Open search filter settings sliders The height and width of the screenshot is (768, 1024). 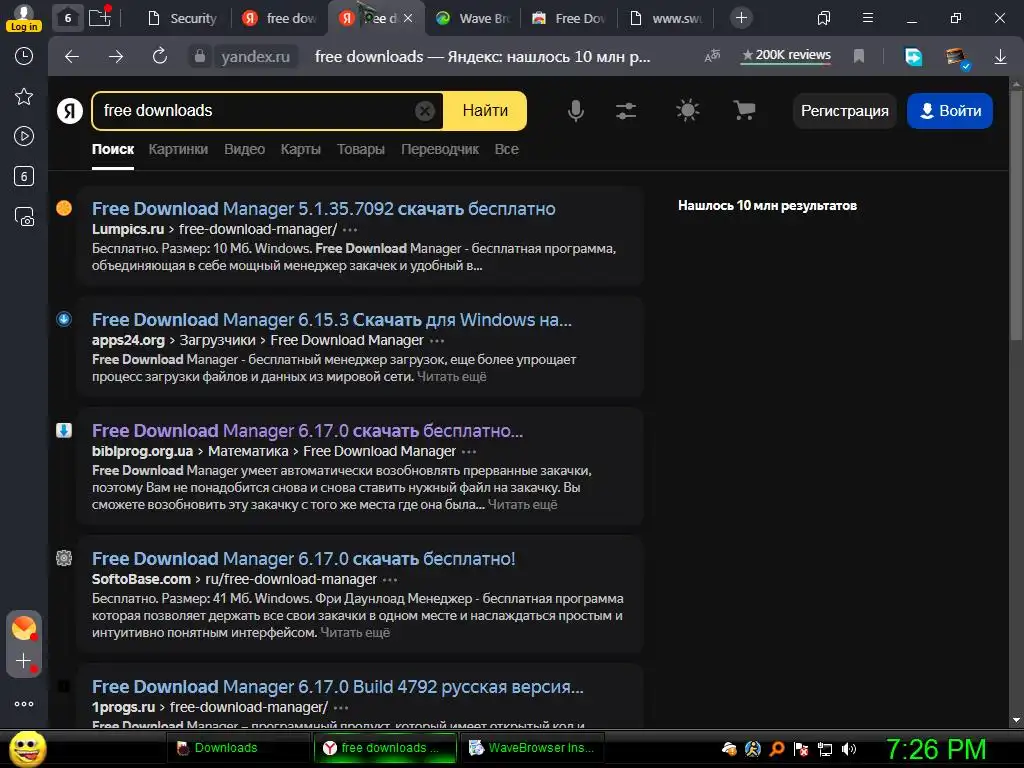coord(626,111)
